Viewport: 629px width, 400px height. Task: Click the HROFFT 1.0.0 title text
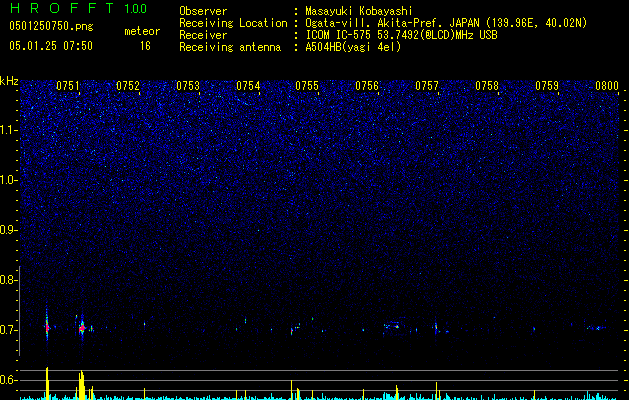78,8
